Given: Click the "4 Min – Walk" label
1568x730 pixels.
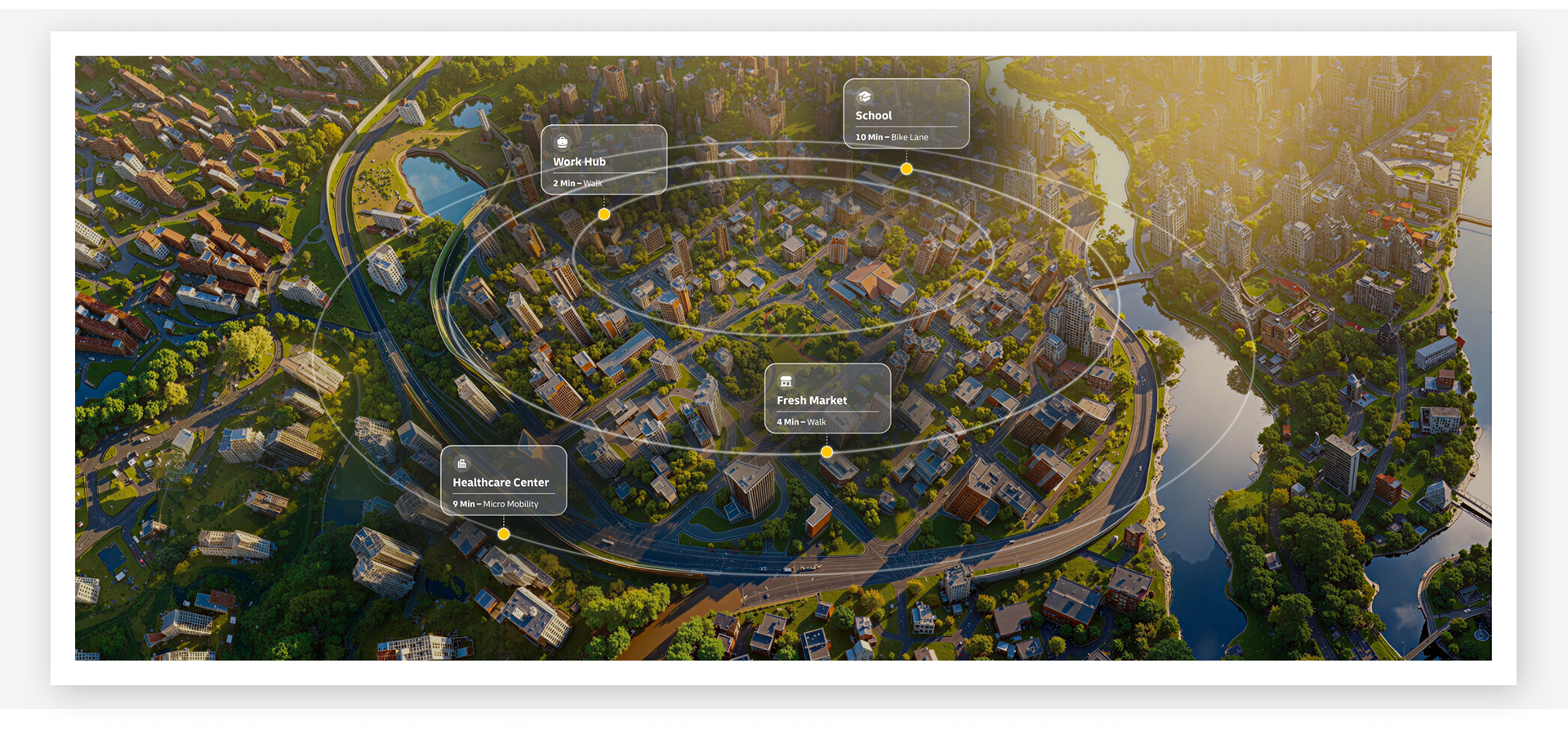Looking at the screenshot, I should (801, 422).
